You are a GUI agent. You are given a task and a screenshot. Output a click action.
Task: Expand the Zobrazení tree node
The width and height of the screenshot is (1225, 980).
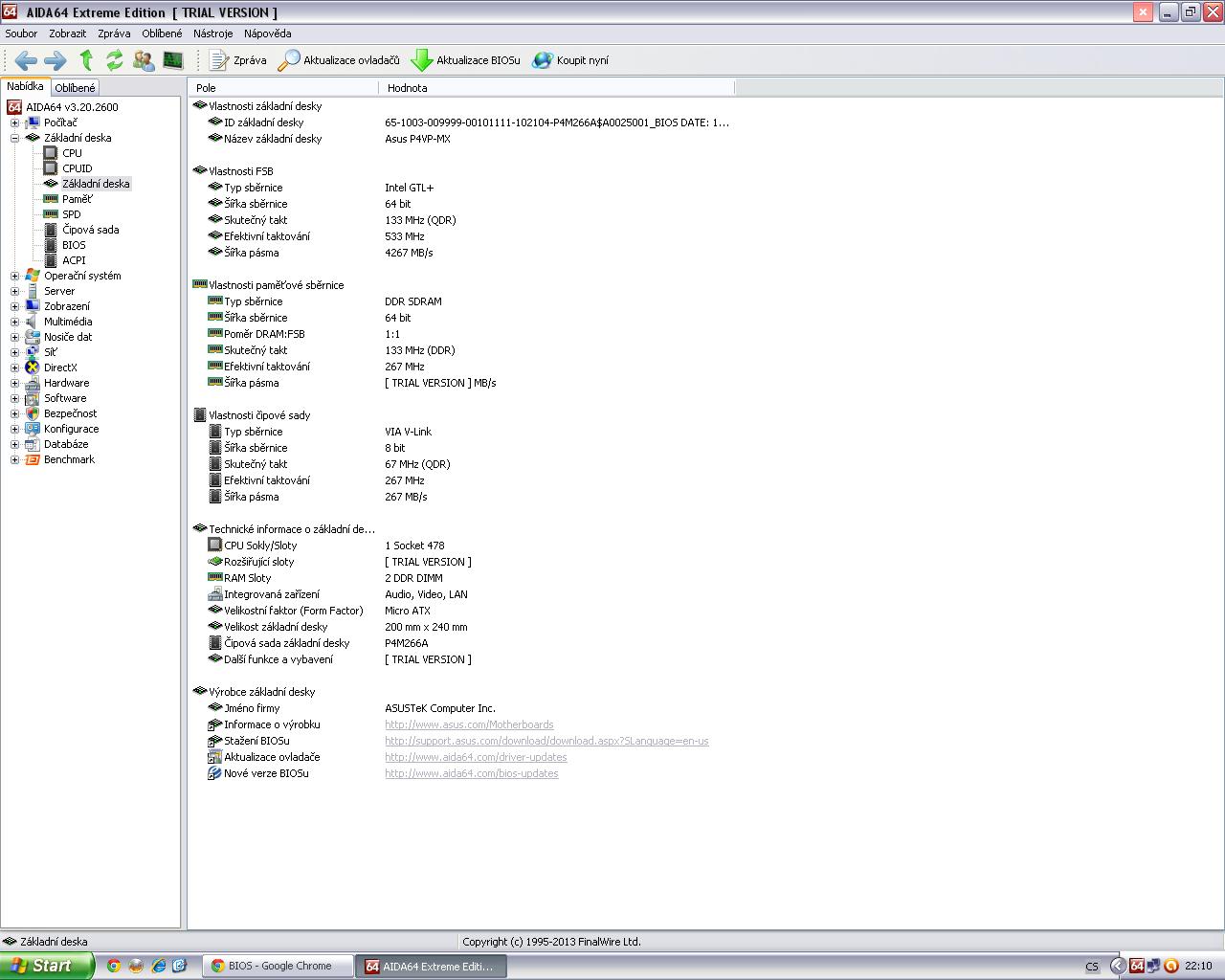pyautogui.click(x=14, y=306)
